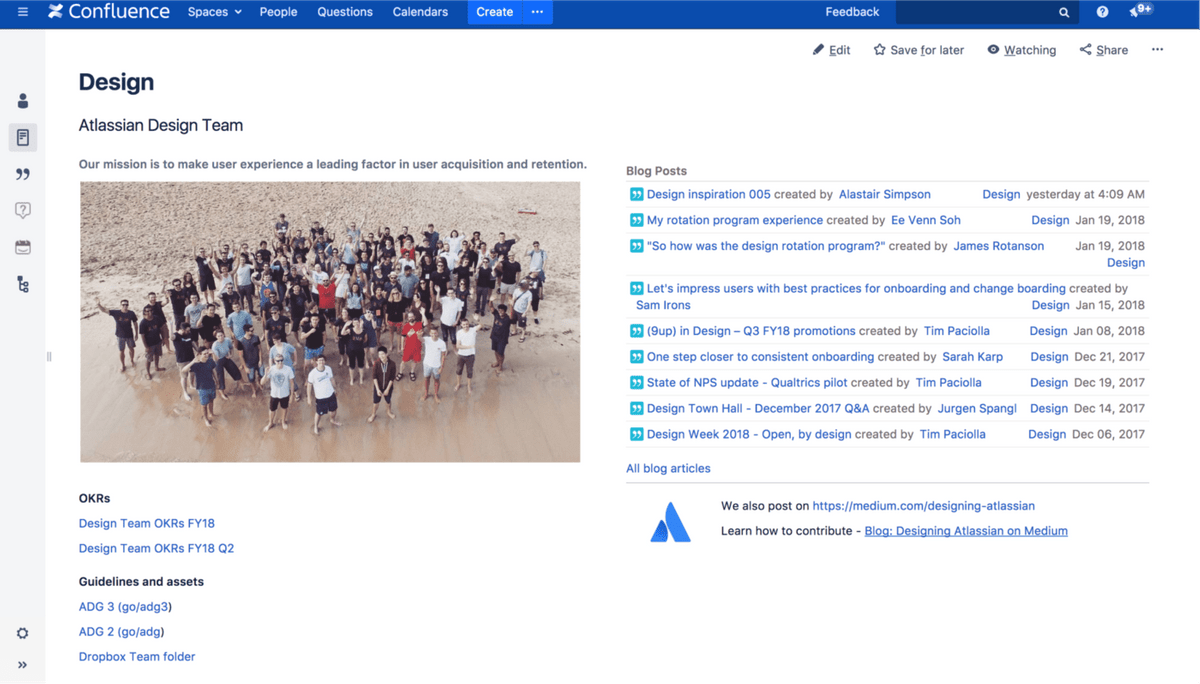Screen dimensions: 1200x684
Task: Open the Calendars icon in sidebar
Action: click(23, 247)
